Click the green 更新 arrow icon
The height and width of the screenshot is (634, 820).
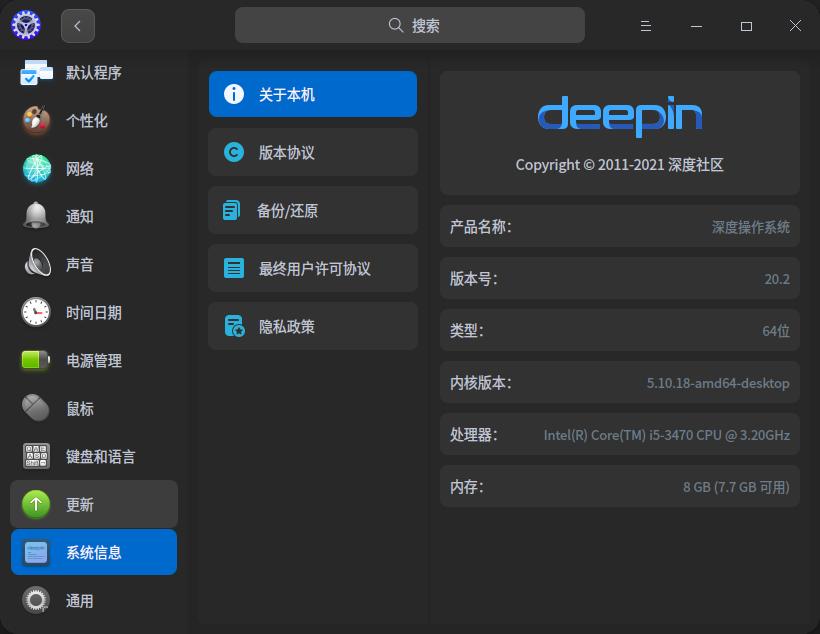[36, 504]
